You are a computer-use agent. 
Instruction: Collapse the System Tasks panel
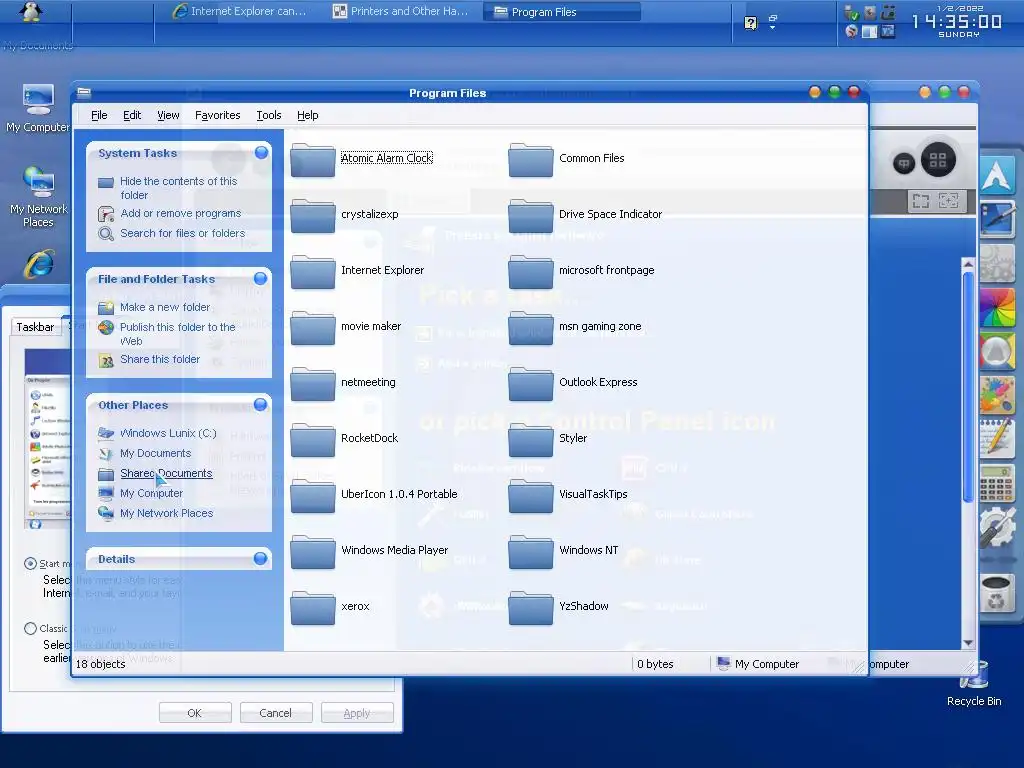coord(261,153)
